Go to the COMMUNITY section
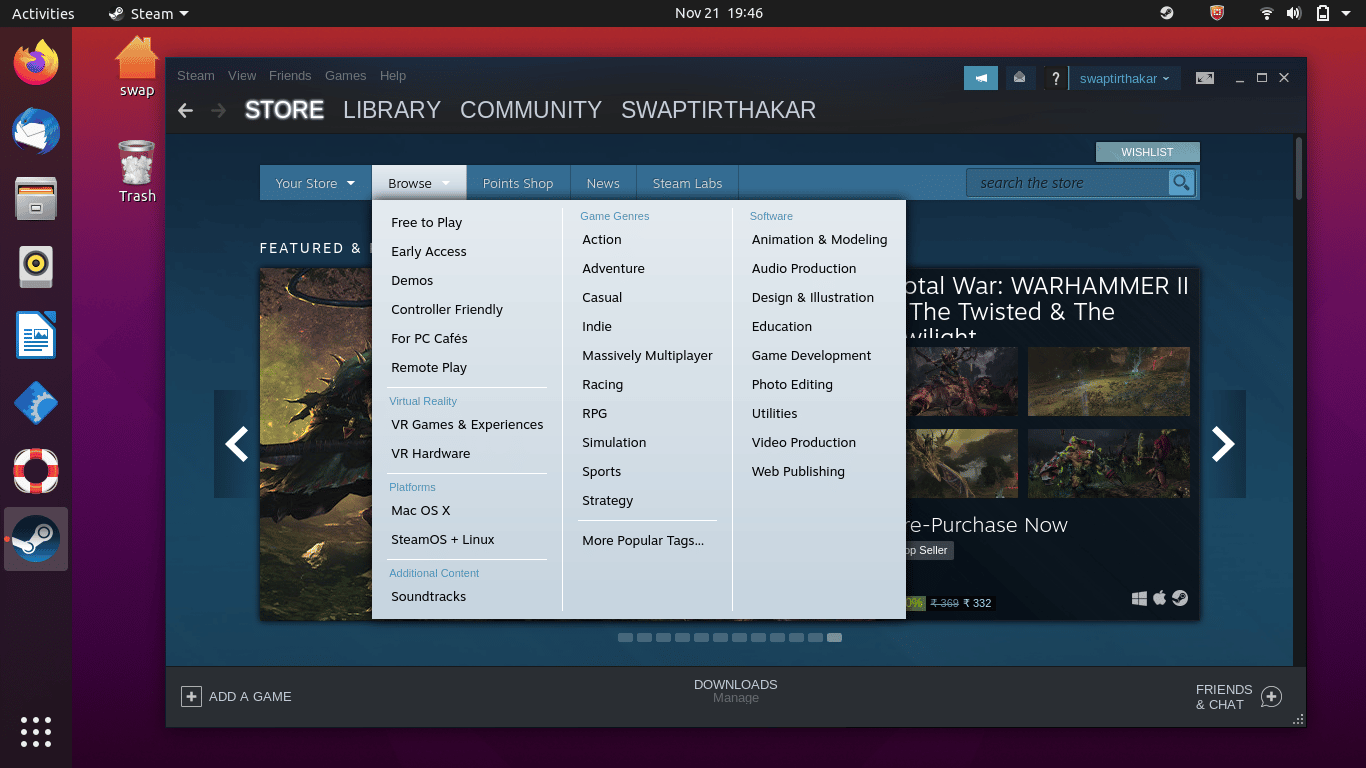The image size is (1366, 768). (531, 110)
